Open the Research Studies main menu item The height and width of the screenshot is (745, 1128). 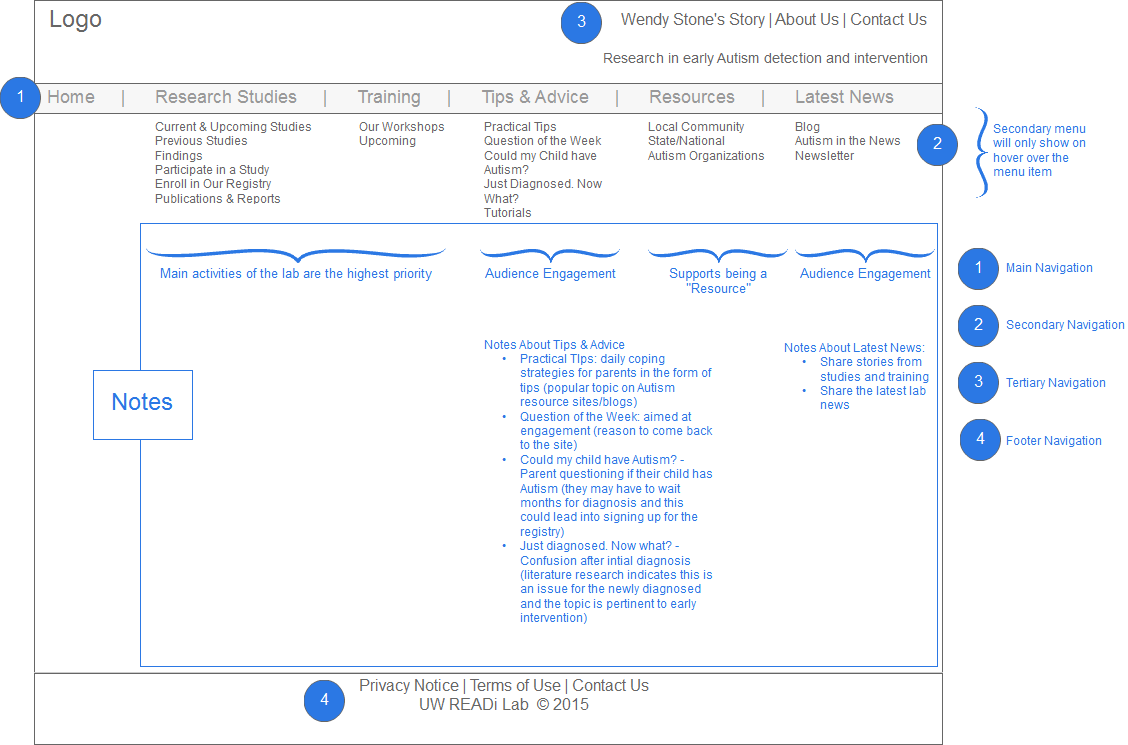tap(226, 98)
